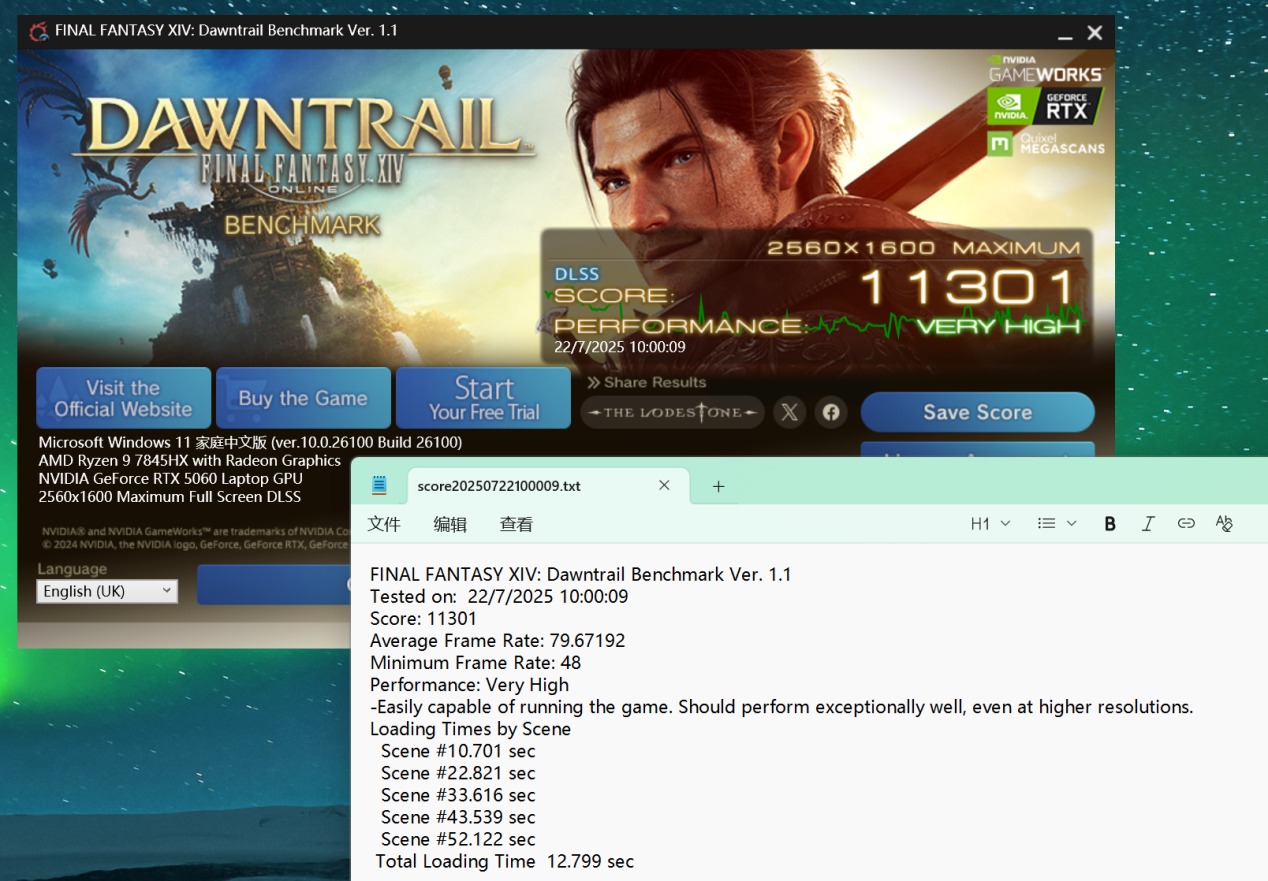Image resolution: width=1268 pixels, height=881 pixels.
Task: Add a new Notepad tab
Action: coord(718,486)
